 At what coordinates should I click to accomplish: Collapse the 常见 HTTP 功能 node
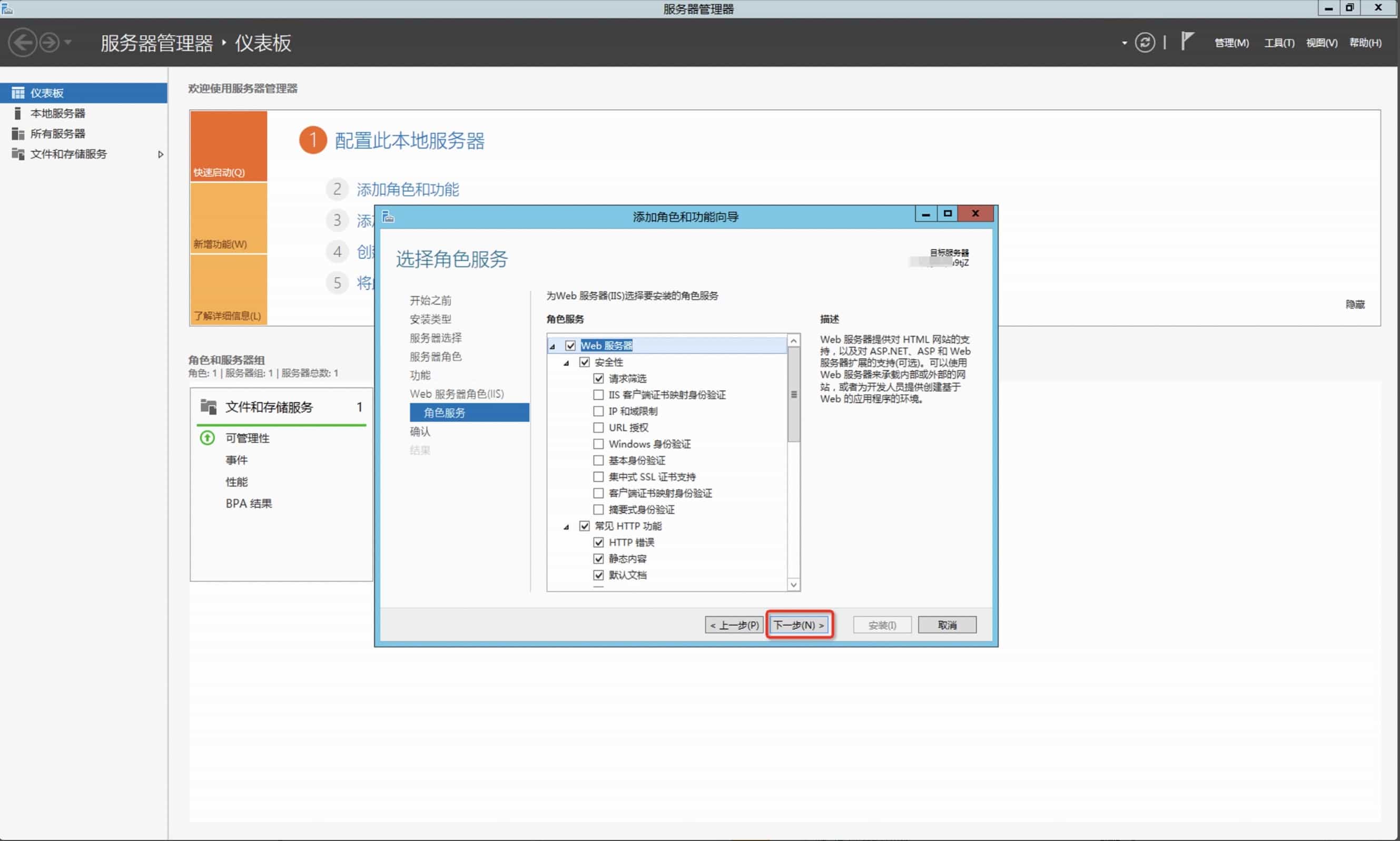(x=566, y=527)
